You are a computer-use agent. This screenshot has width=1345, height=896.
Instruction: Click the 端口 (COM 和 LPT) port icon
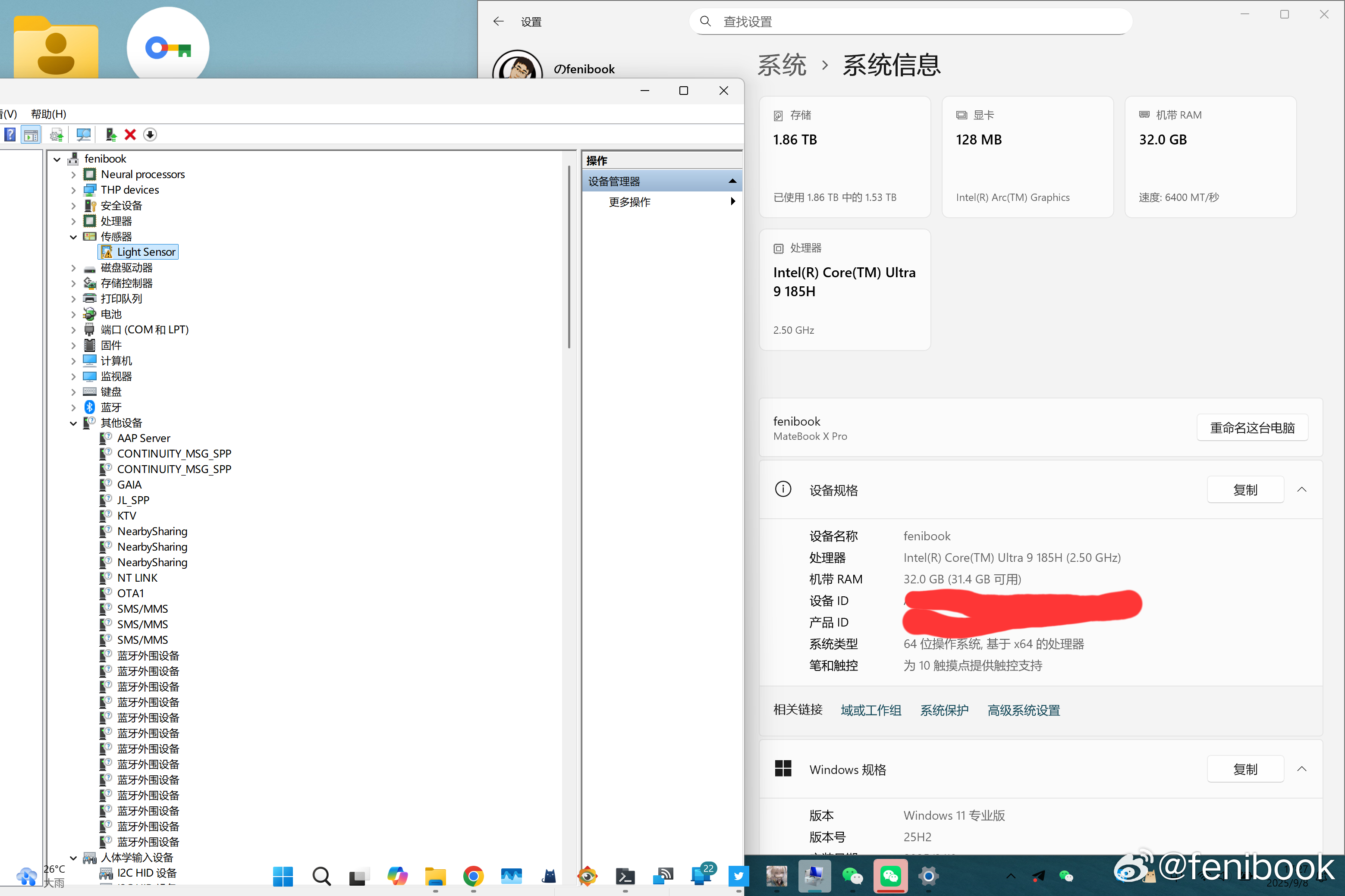90,330
